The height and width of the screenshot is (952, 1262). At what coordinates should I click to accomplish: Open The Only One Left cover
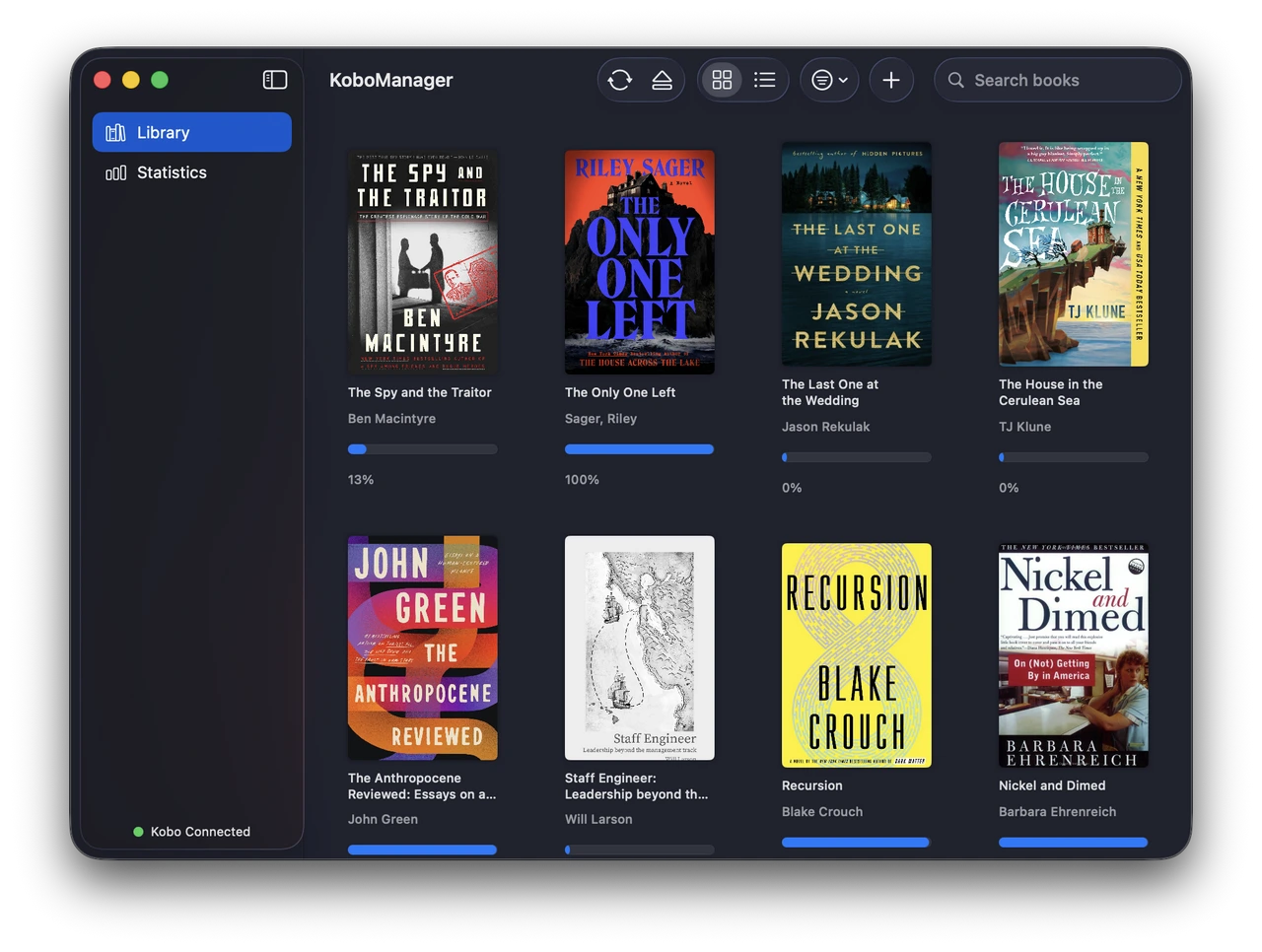(640, 262)
